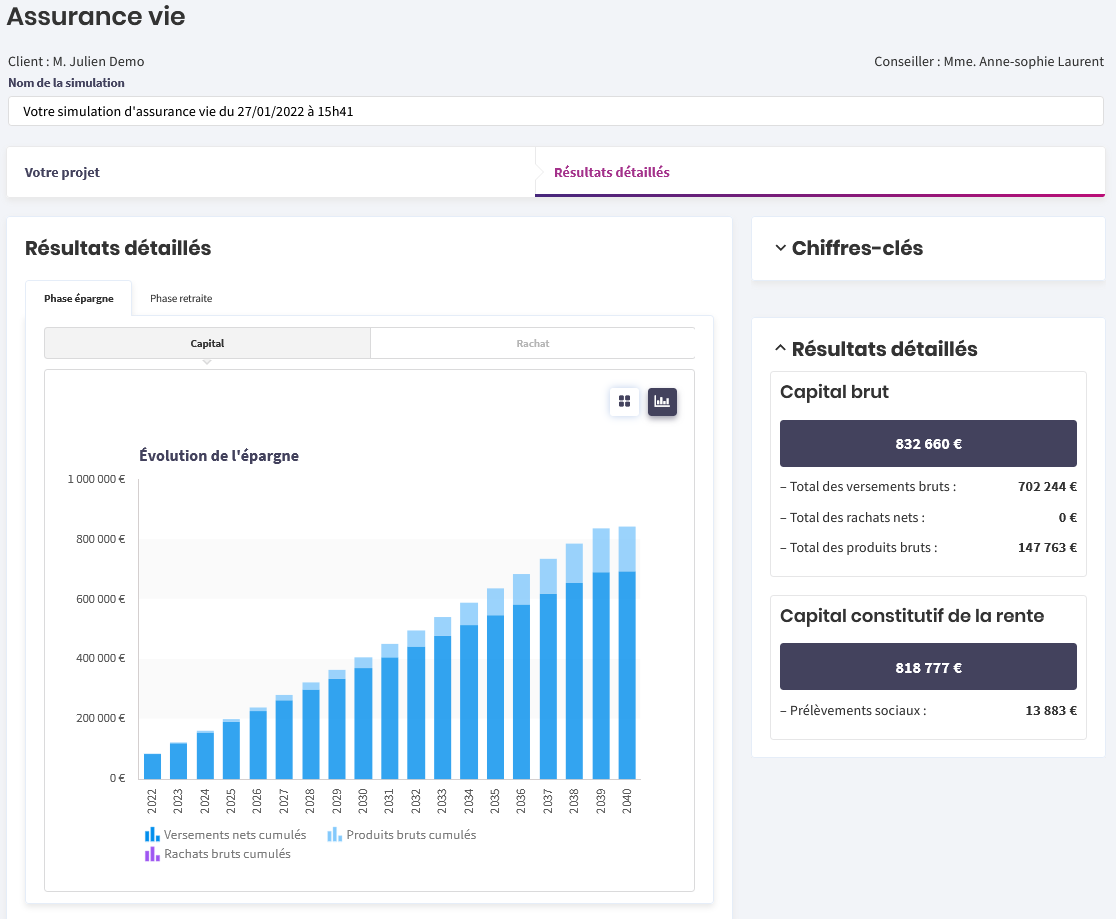Switch to grid view icon
Viewport: 1116px width, 919px height.
624,401
